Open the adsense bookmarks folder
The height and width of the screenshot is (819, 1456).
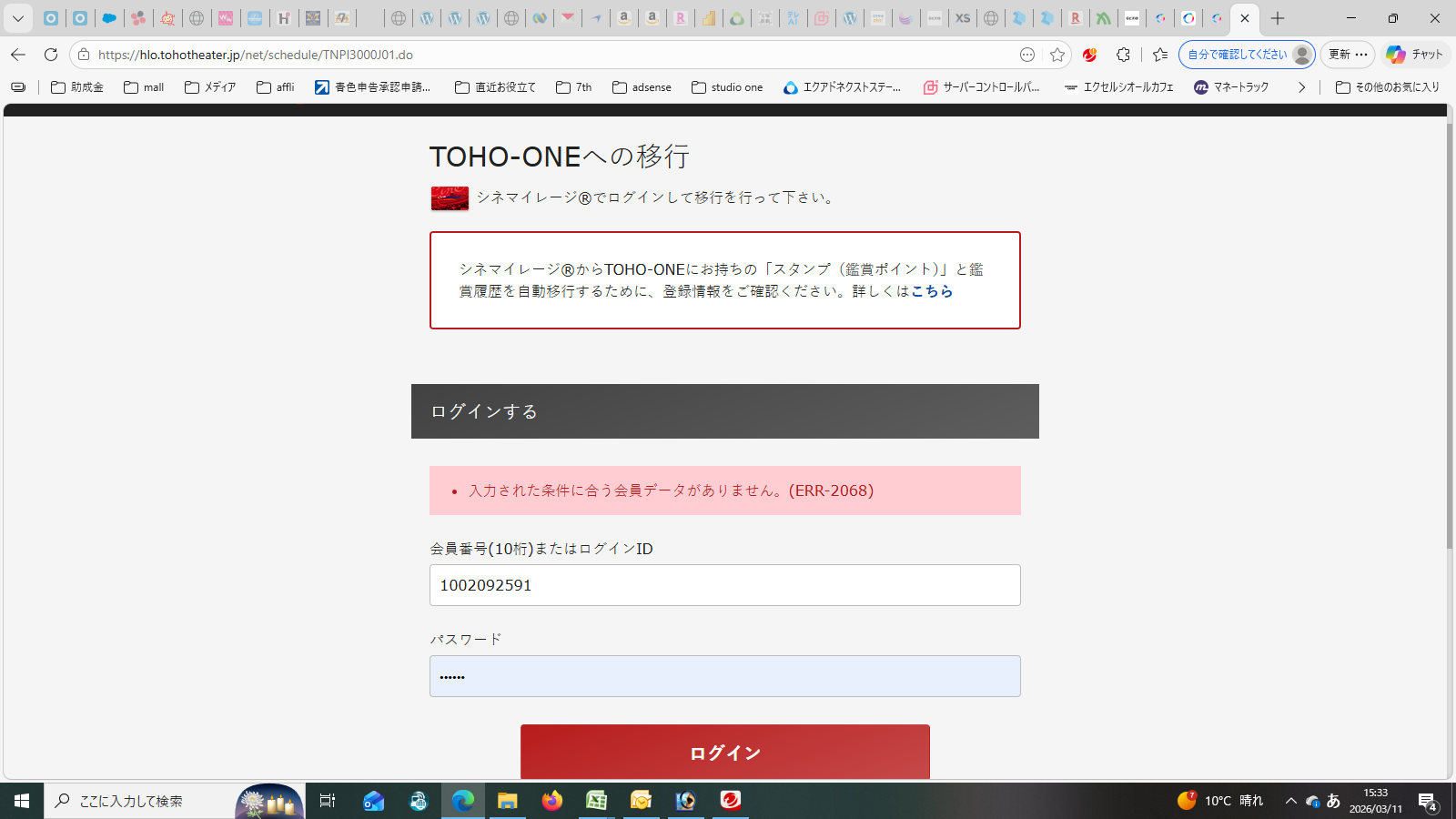(x=642, y=87)
